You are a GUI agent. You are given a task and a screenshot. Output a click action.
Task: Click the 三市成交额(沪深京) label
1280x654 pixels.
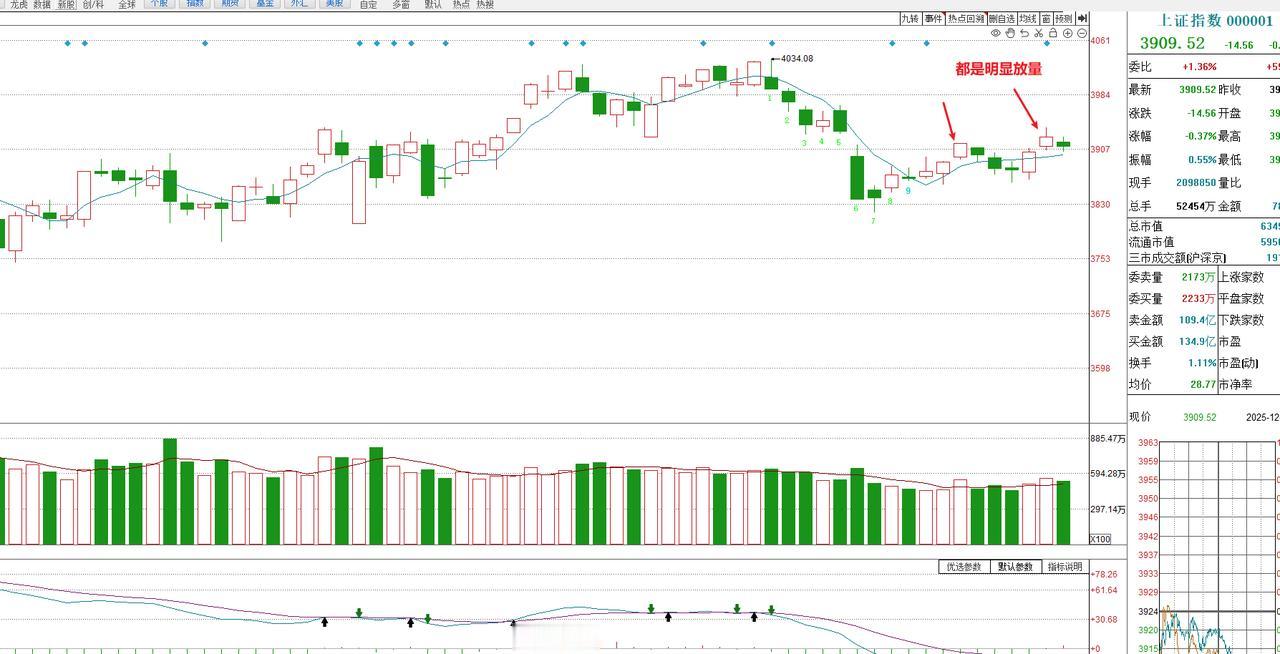click(1177, 258)
